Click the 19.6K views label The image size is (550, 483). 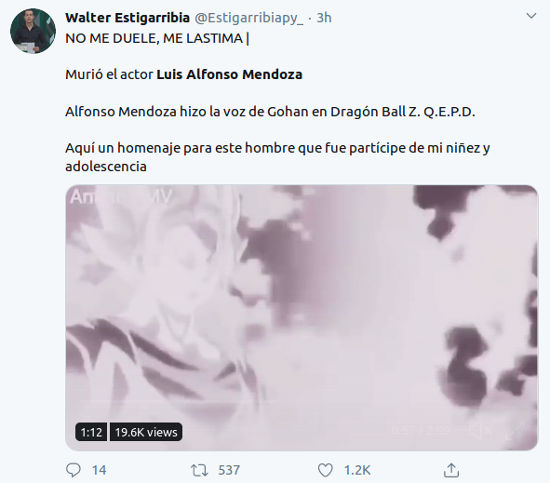click(146, 432)
